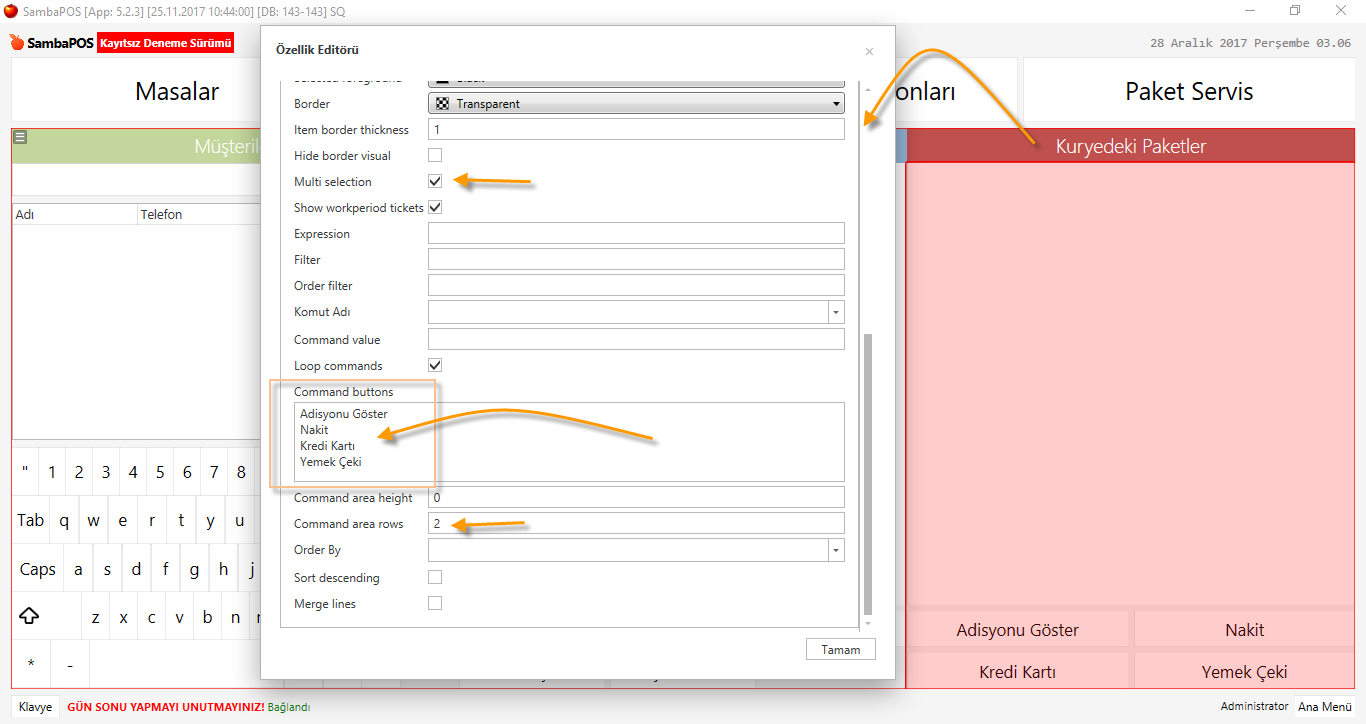Tick the Merge lines checkbox
Viewport: 1366px width, 724px height.
[435, 604]
